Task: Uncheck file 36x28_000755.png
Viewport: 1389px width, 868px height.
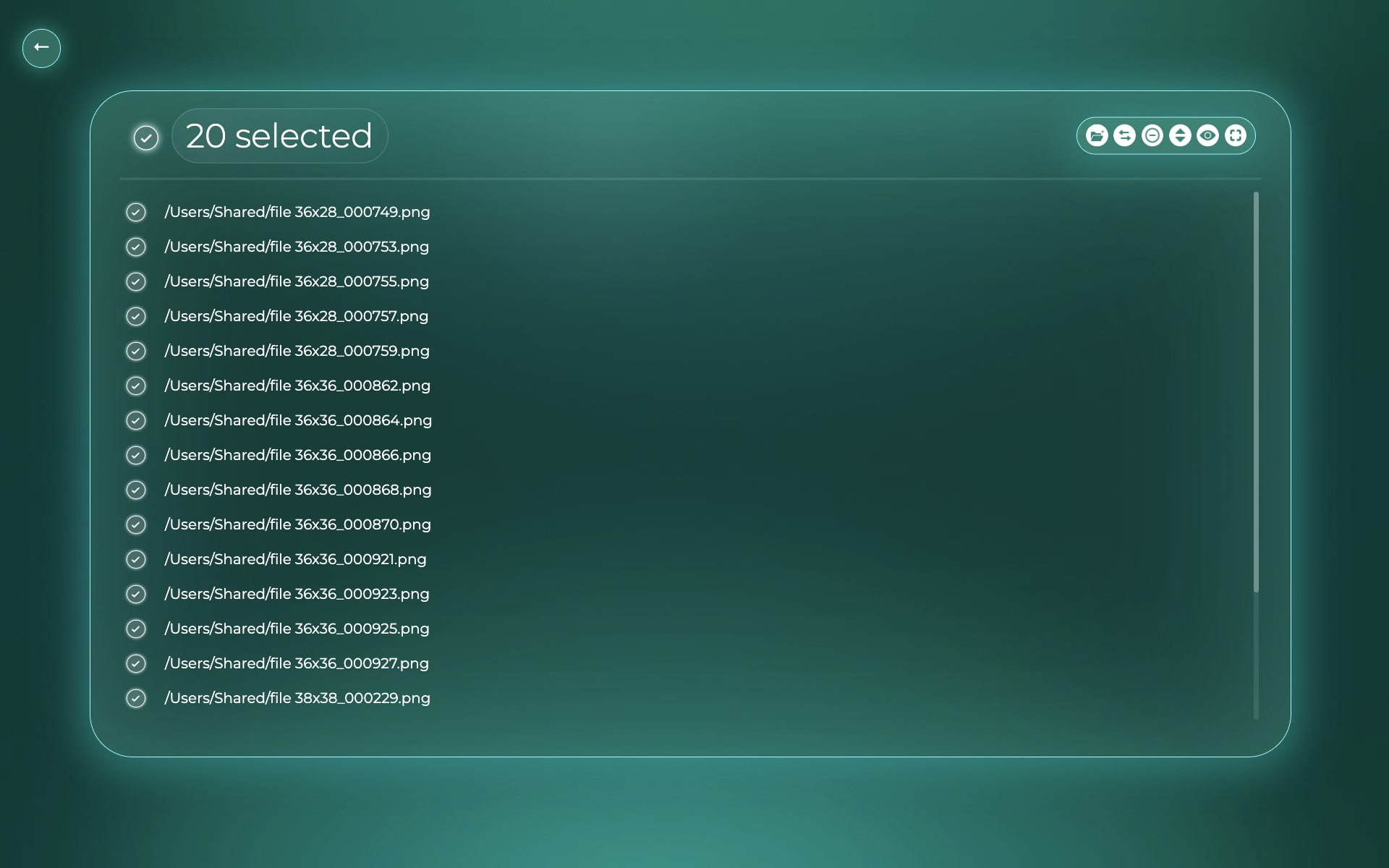Action: pos(136,281)
